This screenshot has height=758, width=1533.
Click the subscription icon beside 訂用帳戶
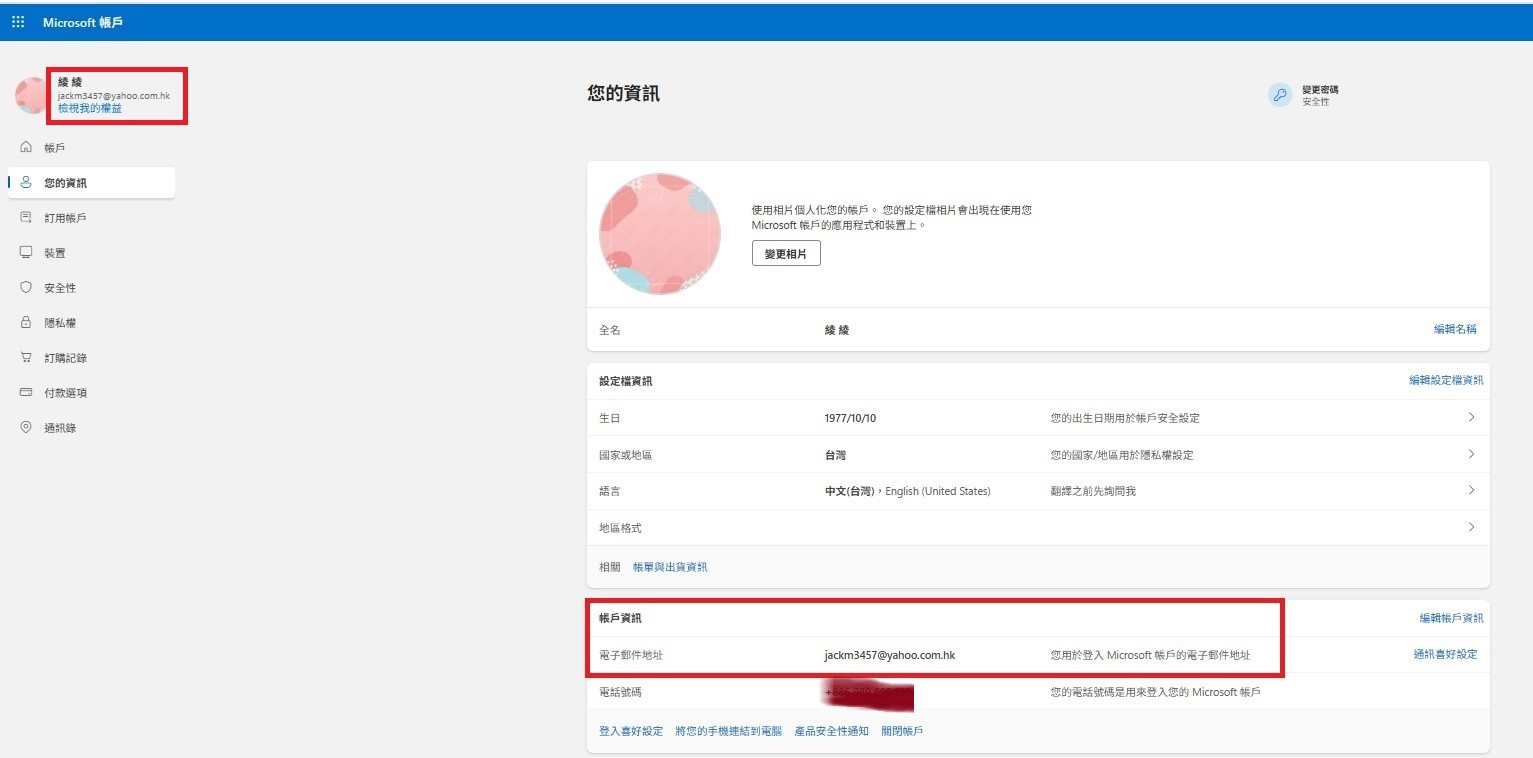pyautogui.click(x=26, y=217)
